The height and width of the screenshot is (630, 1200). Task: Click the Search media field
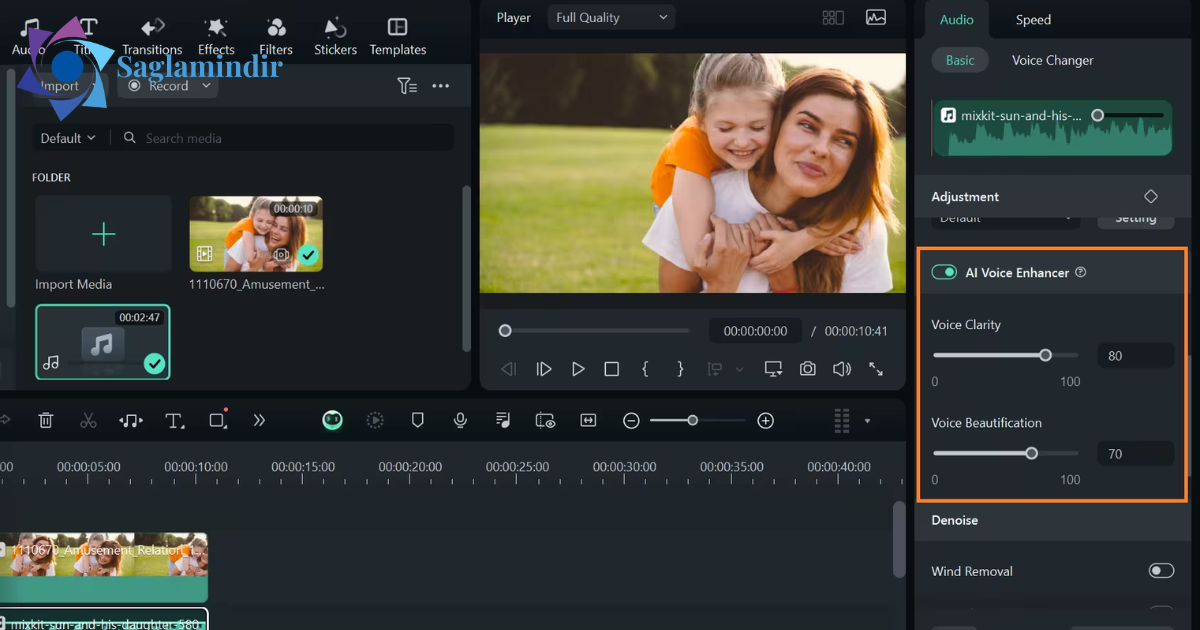(x=284, y=138)
